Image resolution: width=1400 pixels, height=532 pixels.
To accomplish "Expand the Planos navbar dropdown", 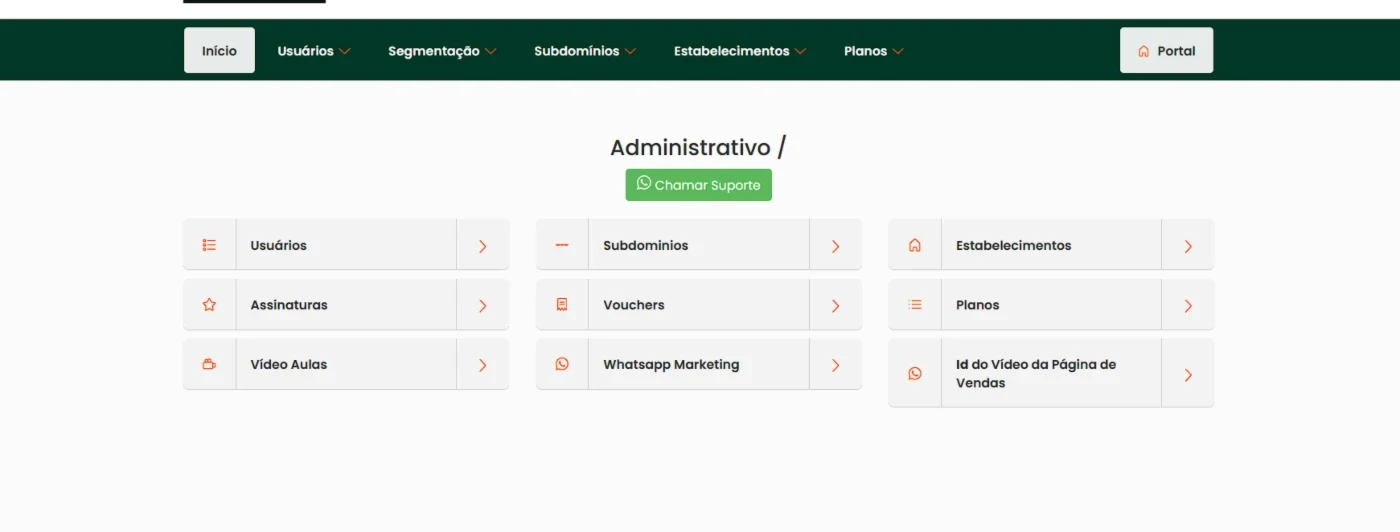I will (873, 51).
